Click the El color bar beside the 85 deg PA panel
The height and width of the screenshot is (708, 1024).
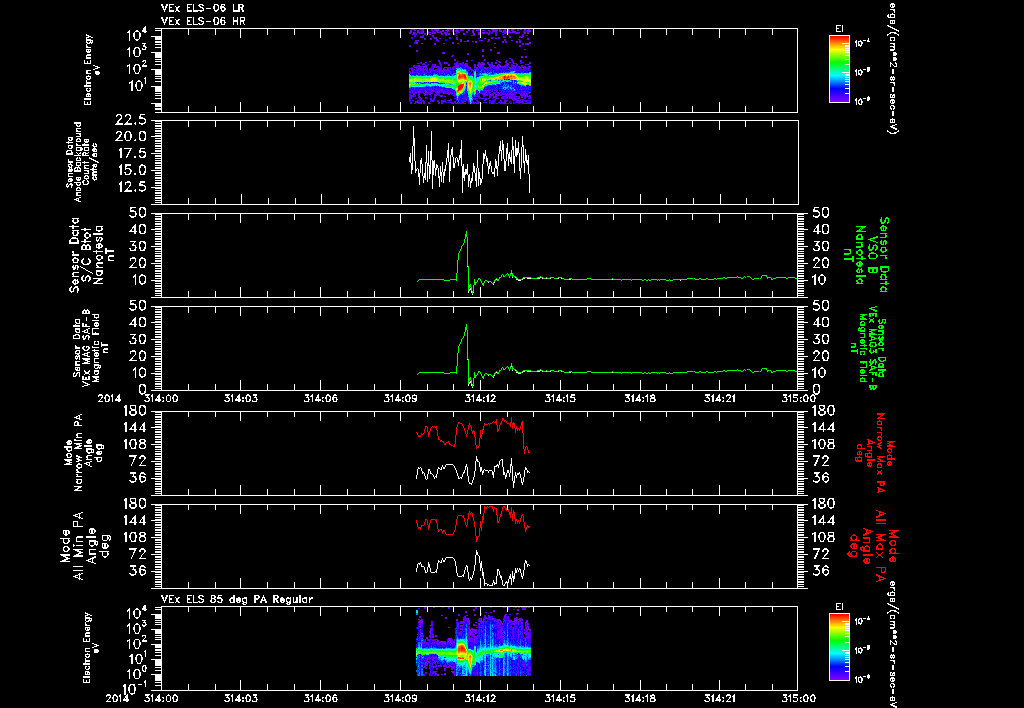(x=839, y=647)
